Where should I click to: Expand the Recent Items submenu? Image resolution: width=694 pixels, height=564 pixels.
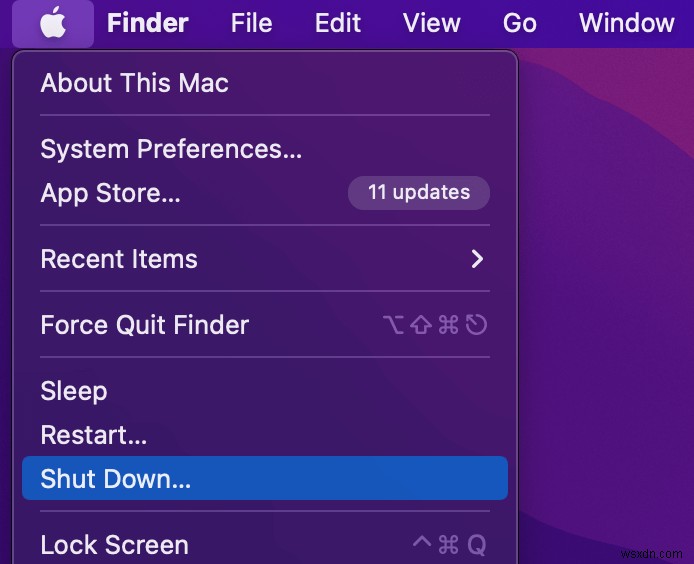point(265,259)
